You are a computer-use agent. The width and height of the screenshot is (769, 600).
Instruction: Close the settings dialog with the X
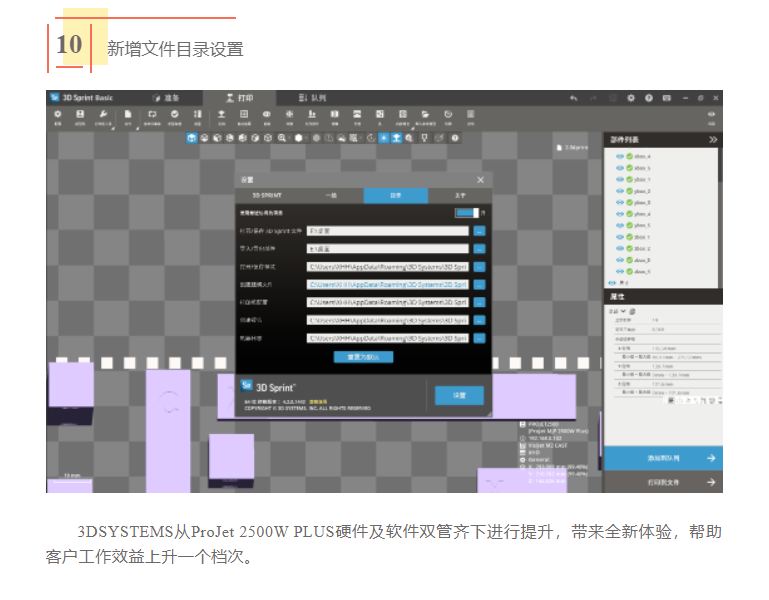click(481, 180)
